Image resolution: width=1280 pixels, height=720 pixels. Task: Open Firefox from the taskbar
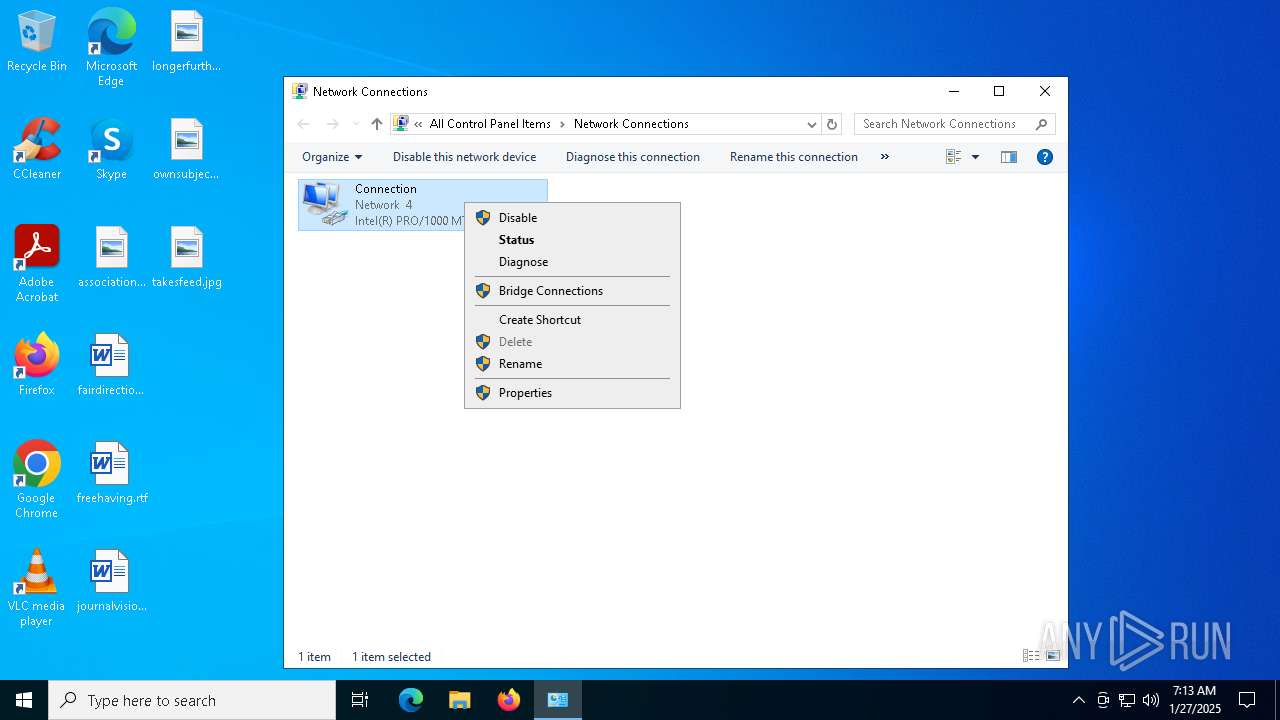[x=509, y=700]
